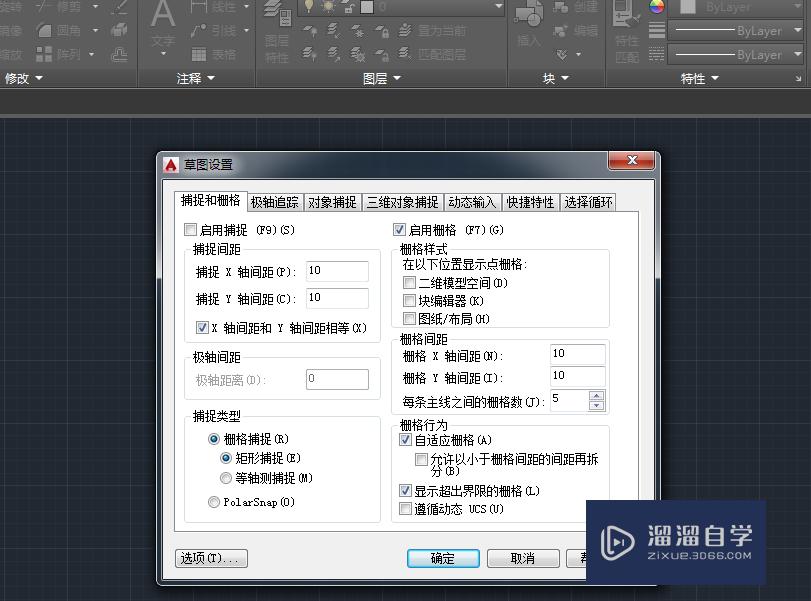Click the 捕捉 X 轴间距 input field
811x601 pixels.
pos(337,271)
